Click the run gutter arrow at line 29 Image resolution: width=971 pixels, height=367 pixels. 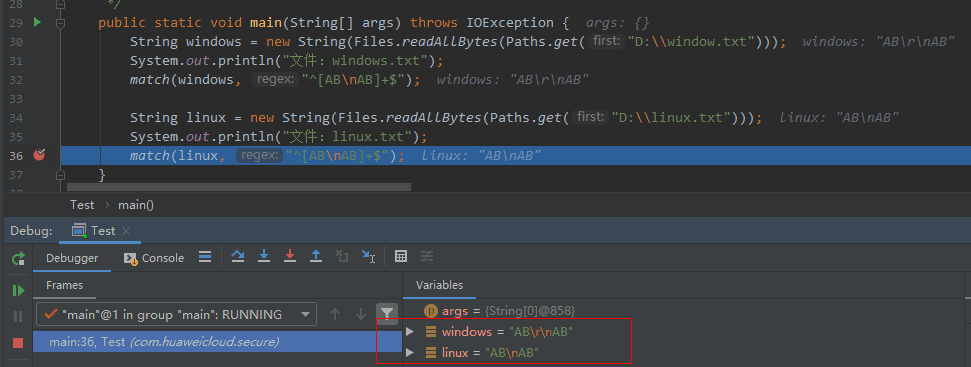[37, 23]
